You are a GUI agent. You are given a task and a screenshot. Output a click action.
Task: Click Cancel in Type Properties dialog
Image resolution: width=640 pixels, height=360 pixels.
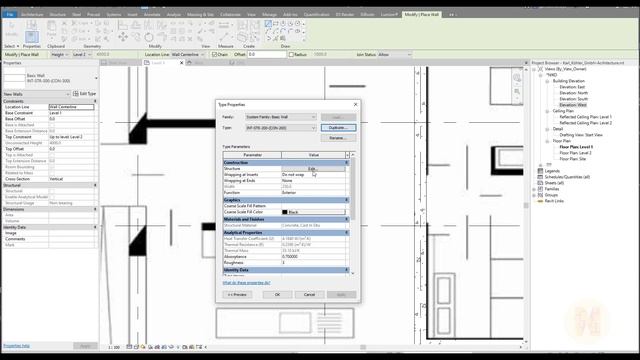(309, 294)
